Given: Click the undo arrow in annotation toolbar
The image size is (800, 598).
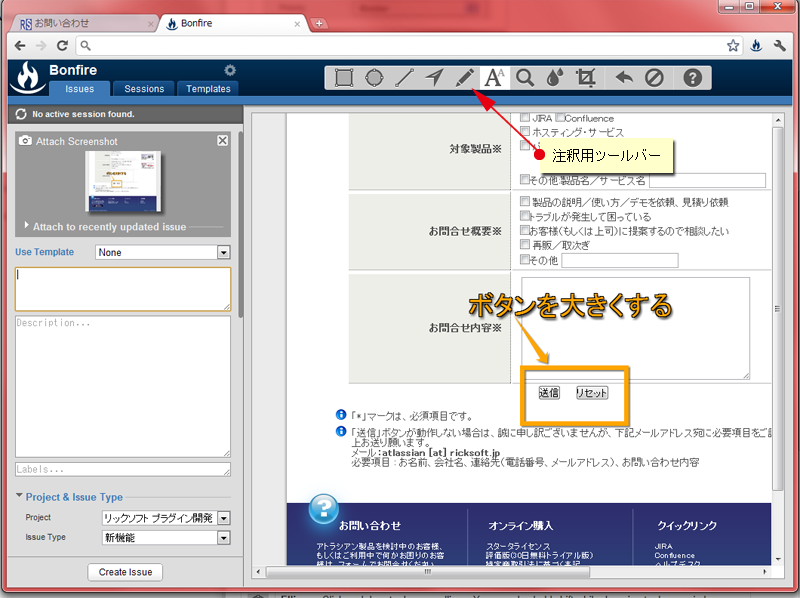Looking at the screenshot, I should pos(624,78).
